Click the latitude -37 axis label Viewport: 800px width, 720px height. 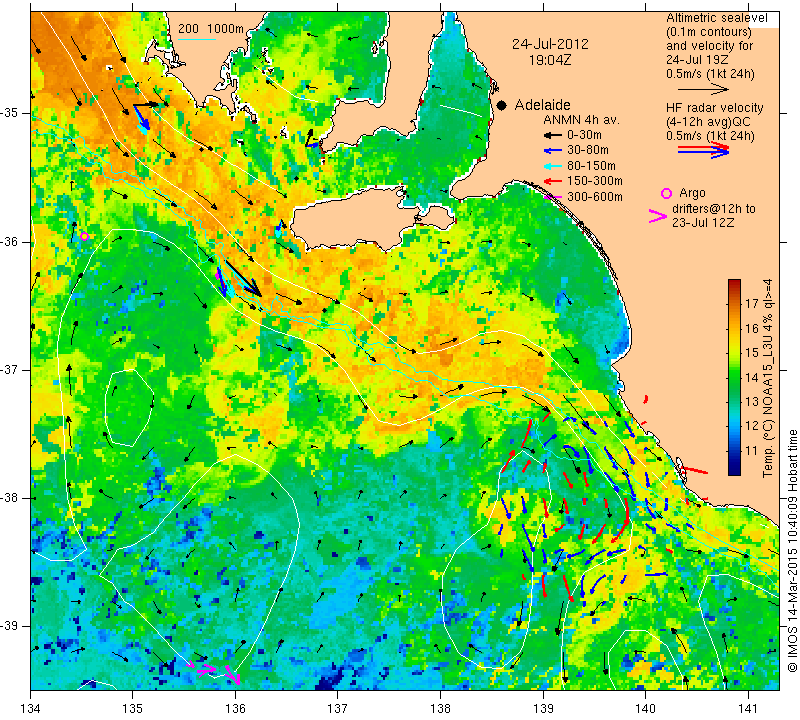[10, 369]
